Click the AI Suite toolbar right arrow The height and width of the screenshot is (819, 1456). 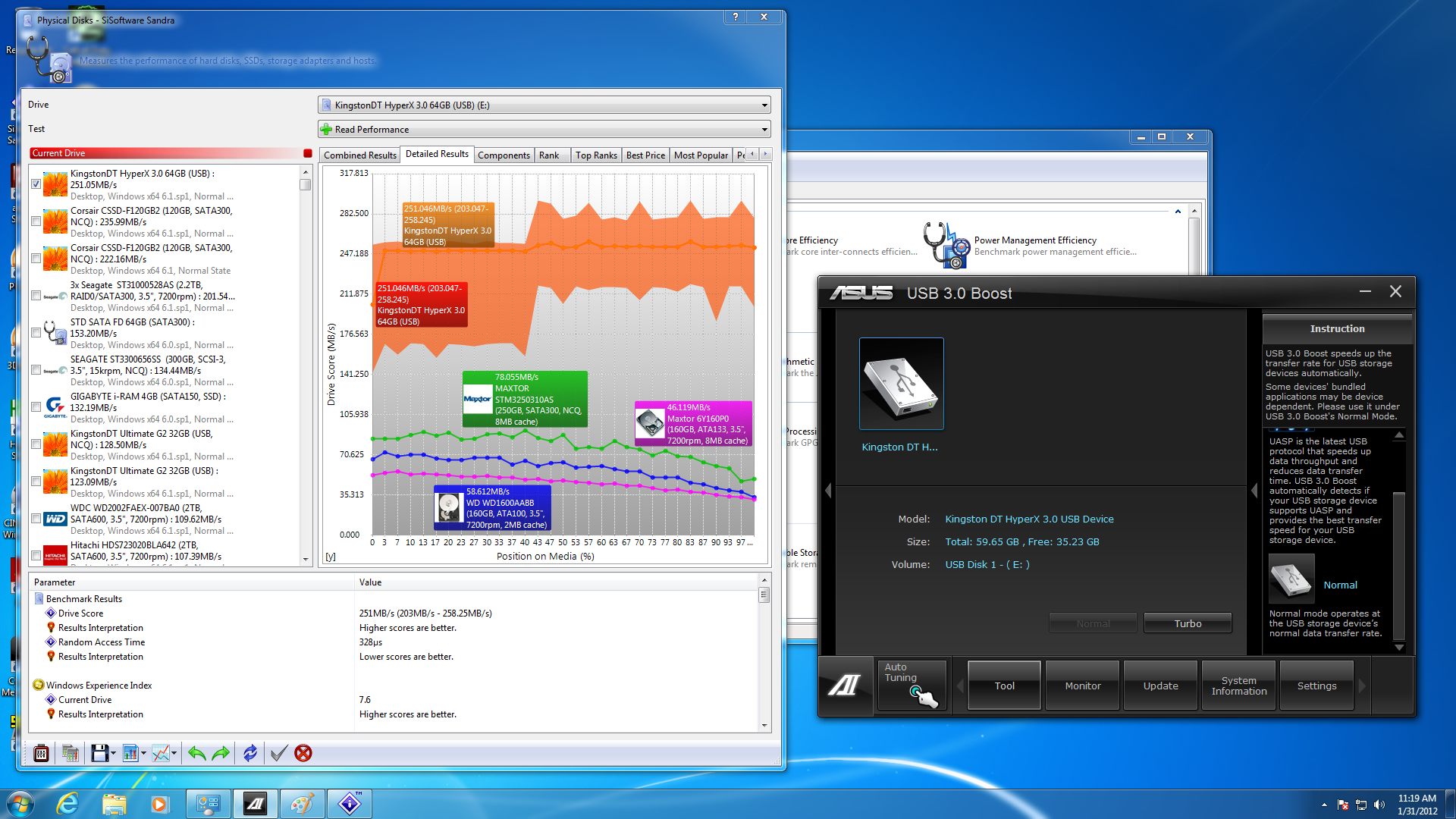1362,686
